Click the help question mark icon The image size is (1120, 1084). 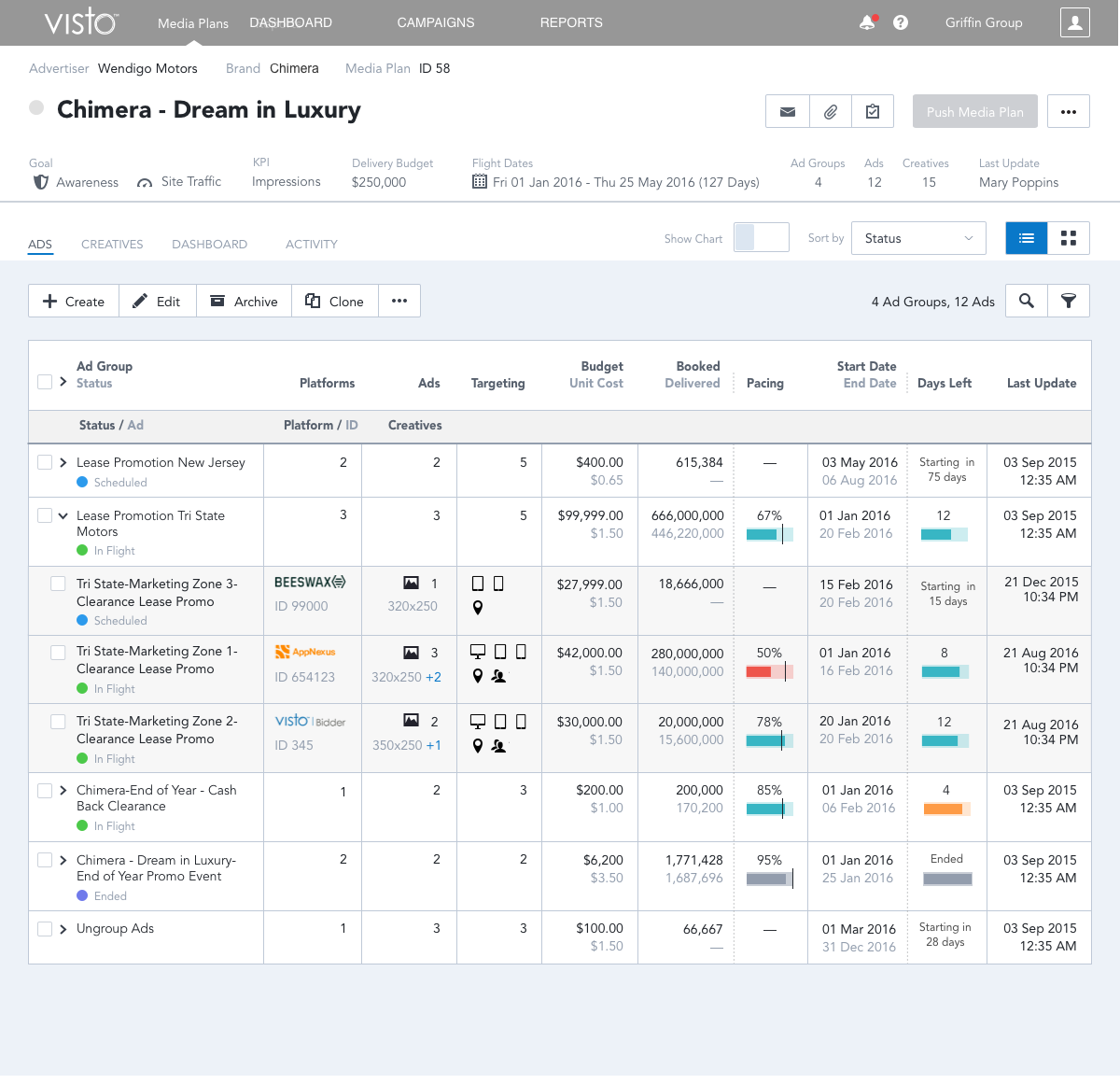click(901, 22)
